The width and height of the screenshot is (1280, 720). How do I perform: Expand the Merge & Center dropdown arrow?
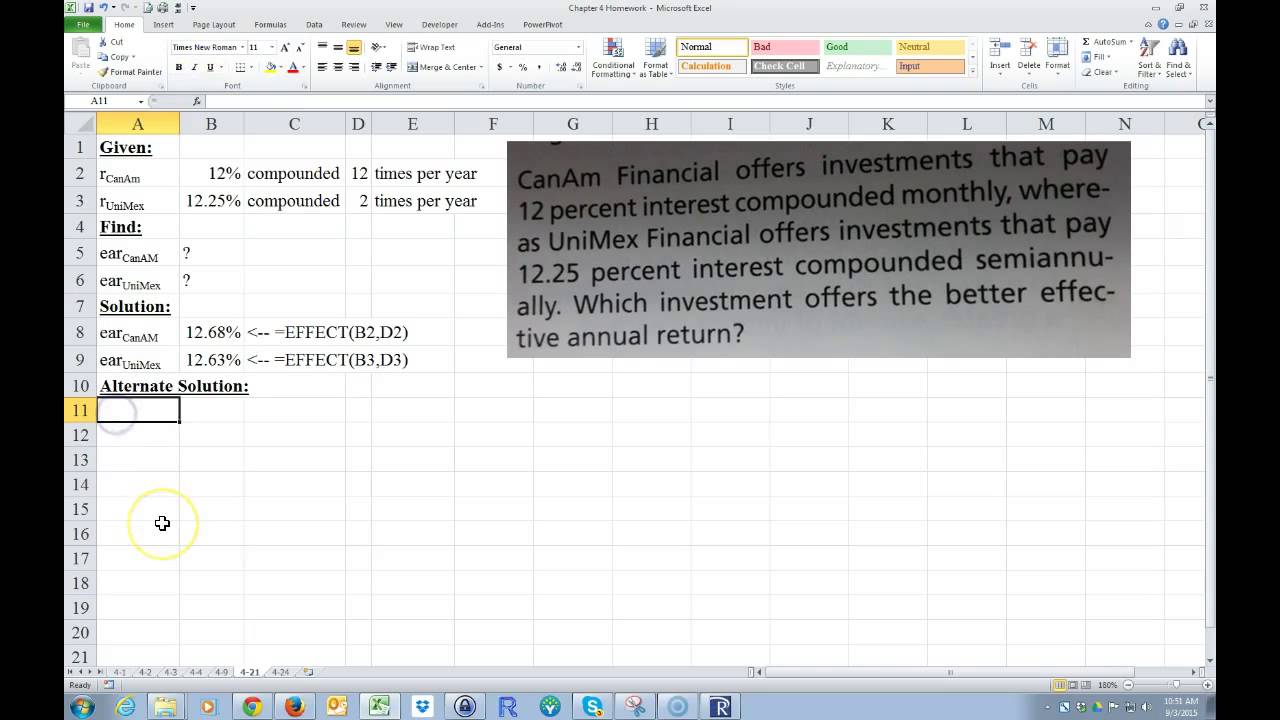(x=481, y=67)
